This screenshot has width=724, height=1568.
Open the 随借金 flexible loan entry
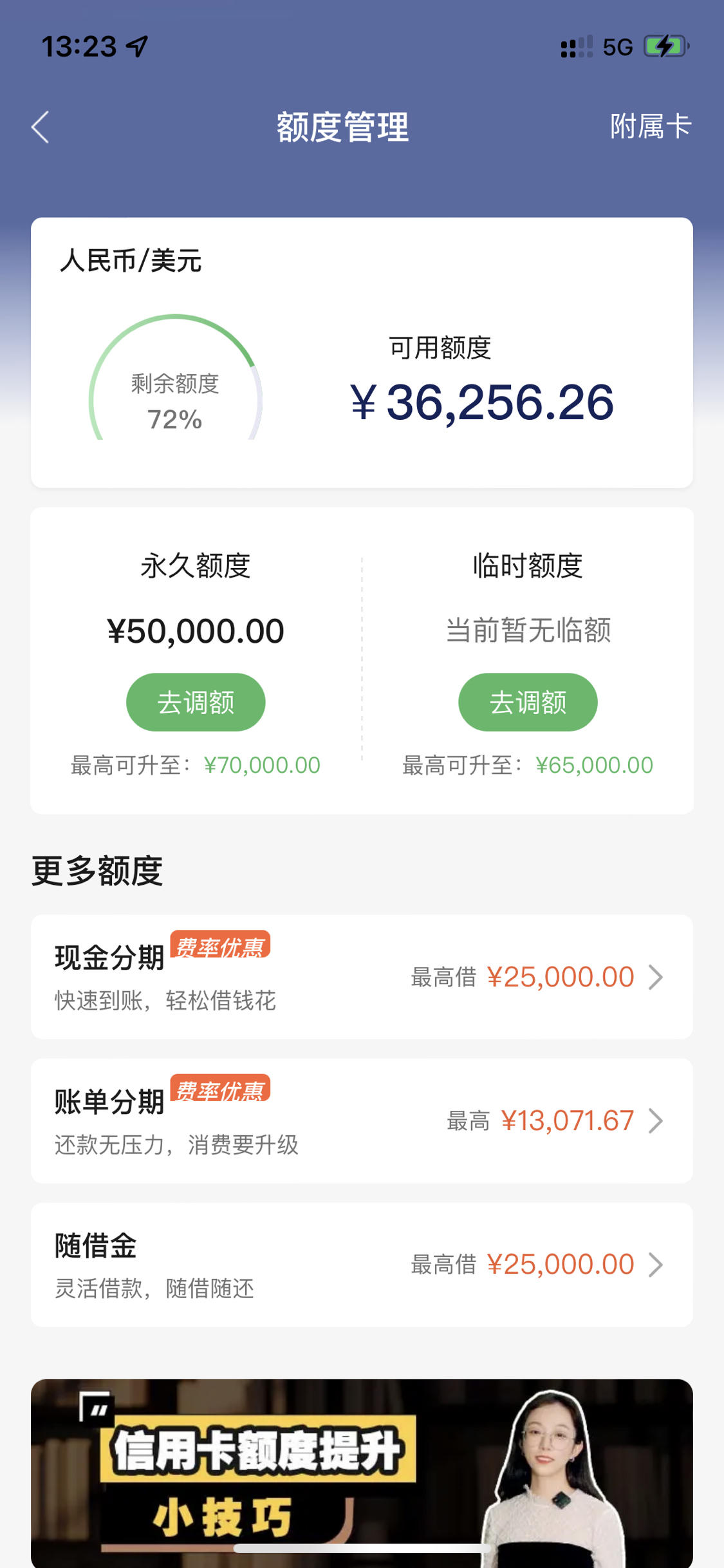tap(362, 1265)
